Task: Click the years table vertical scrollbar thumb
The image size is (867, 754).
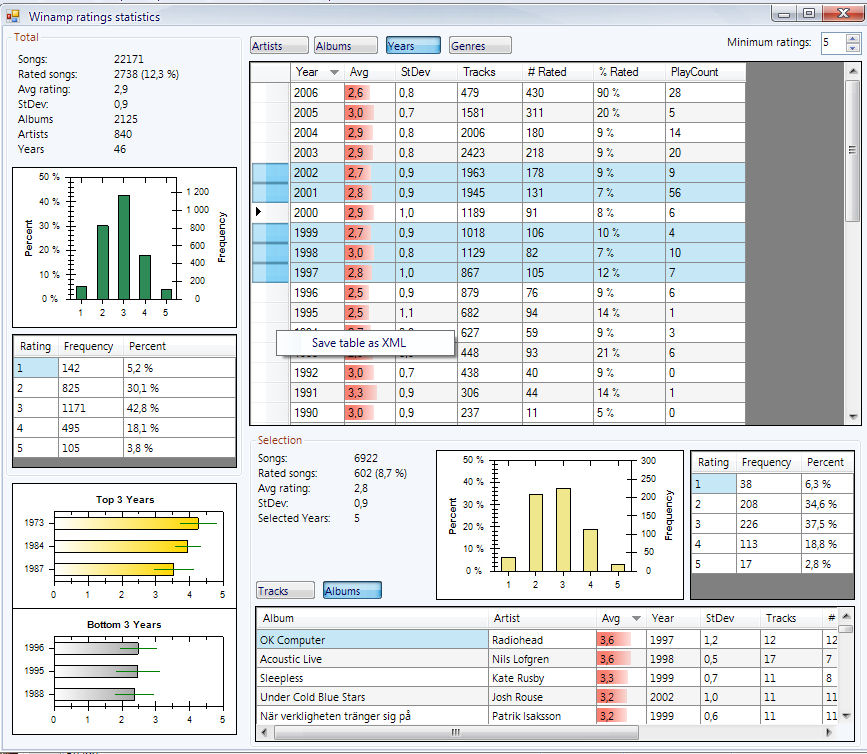Action: 853,150
